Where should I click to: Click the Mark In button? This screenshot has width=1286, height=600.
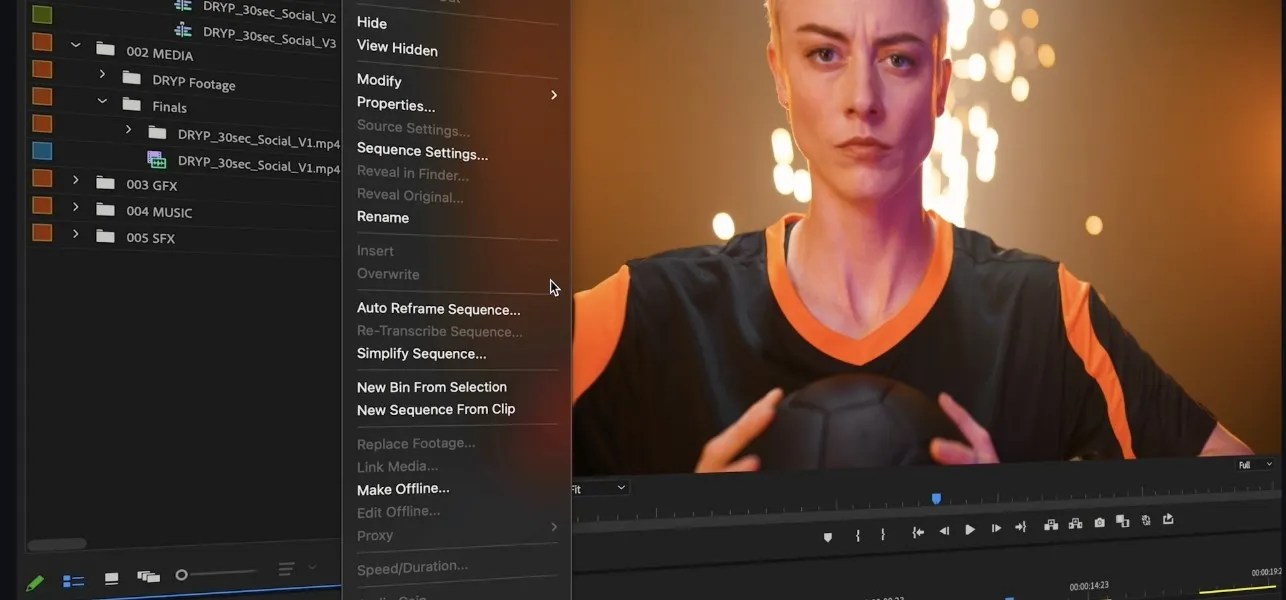point(857,534)
